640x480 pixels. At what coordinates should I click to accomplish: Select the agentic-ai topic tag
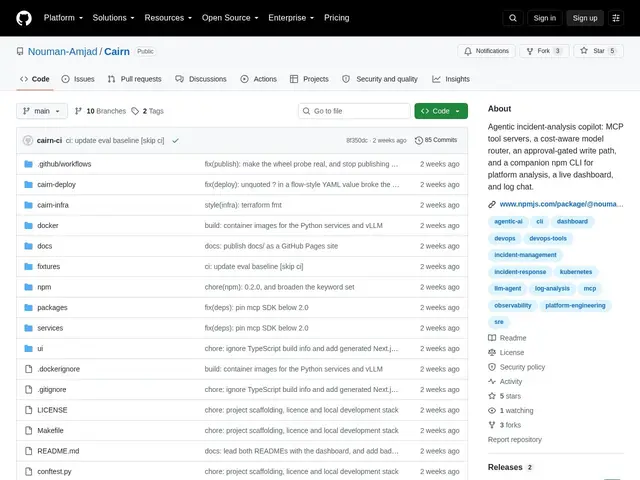point(508,221)
